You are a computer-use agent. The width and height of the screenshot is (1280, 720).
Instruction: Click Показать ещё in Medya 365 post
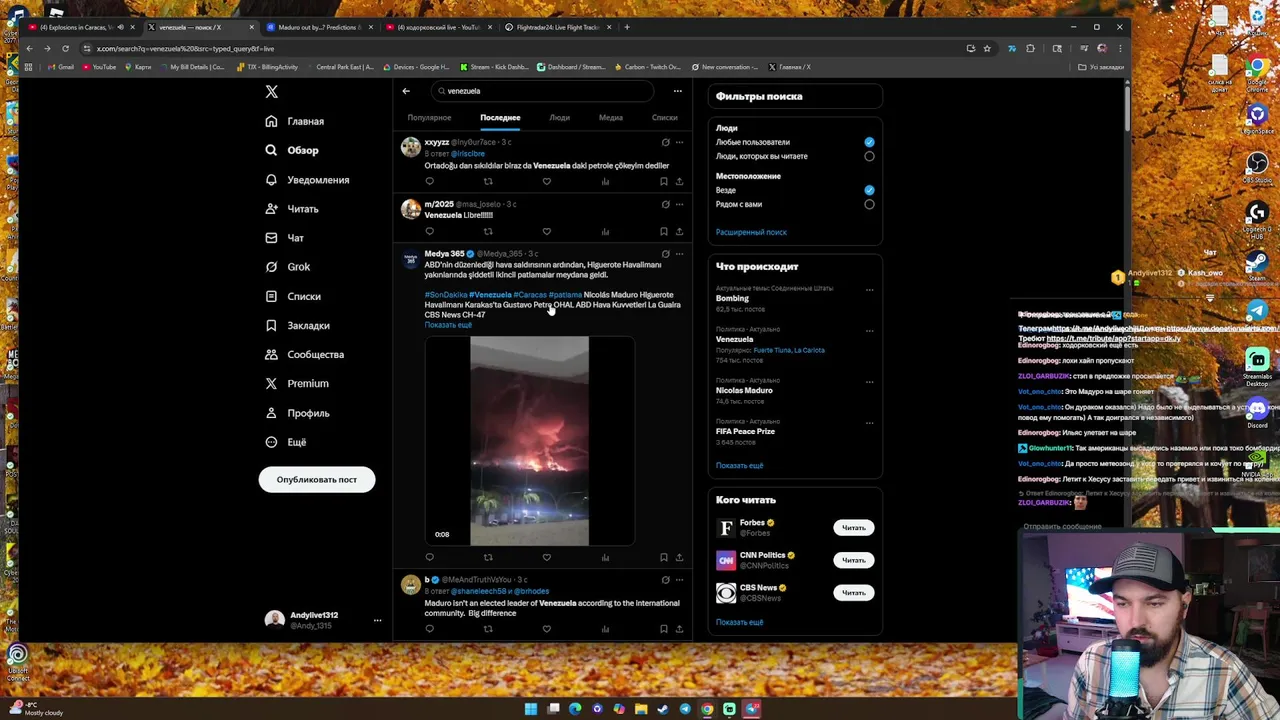click(448, 325)
